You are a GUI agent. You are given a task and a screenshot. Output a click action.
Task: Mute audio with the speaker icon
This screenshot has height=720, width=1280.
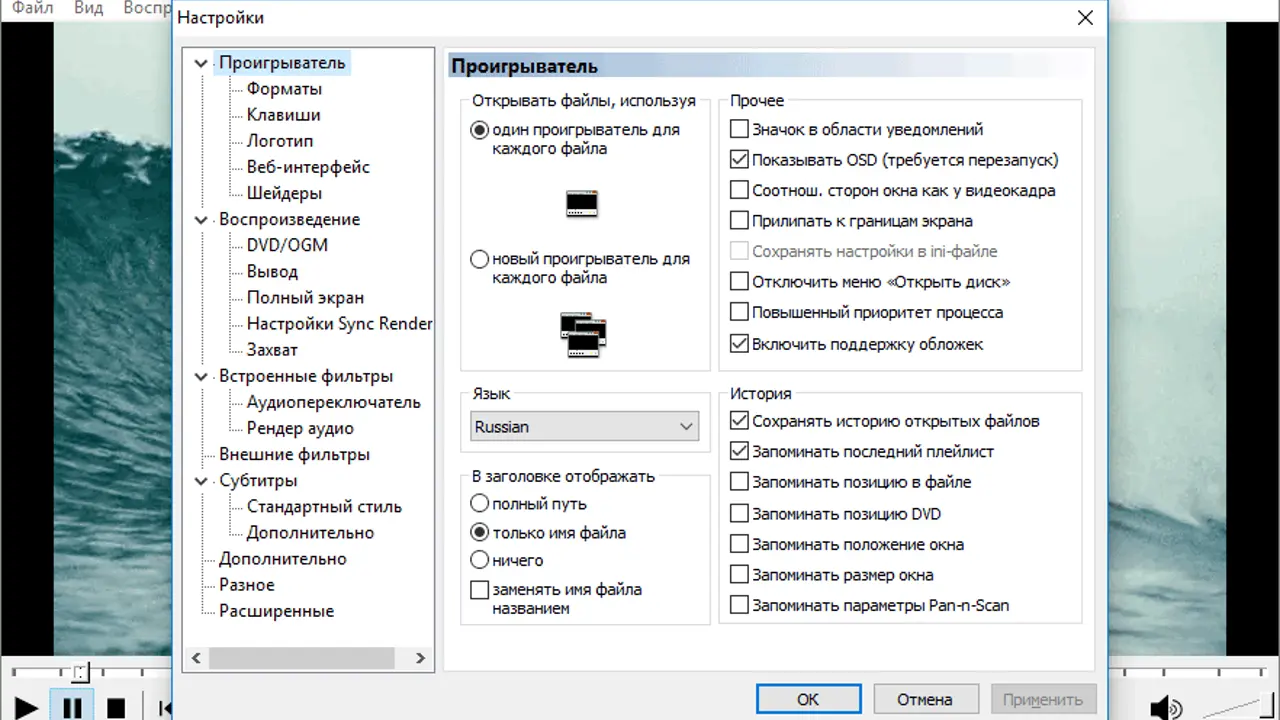tap(1163, 708)
